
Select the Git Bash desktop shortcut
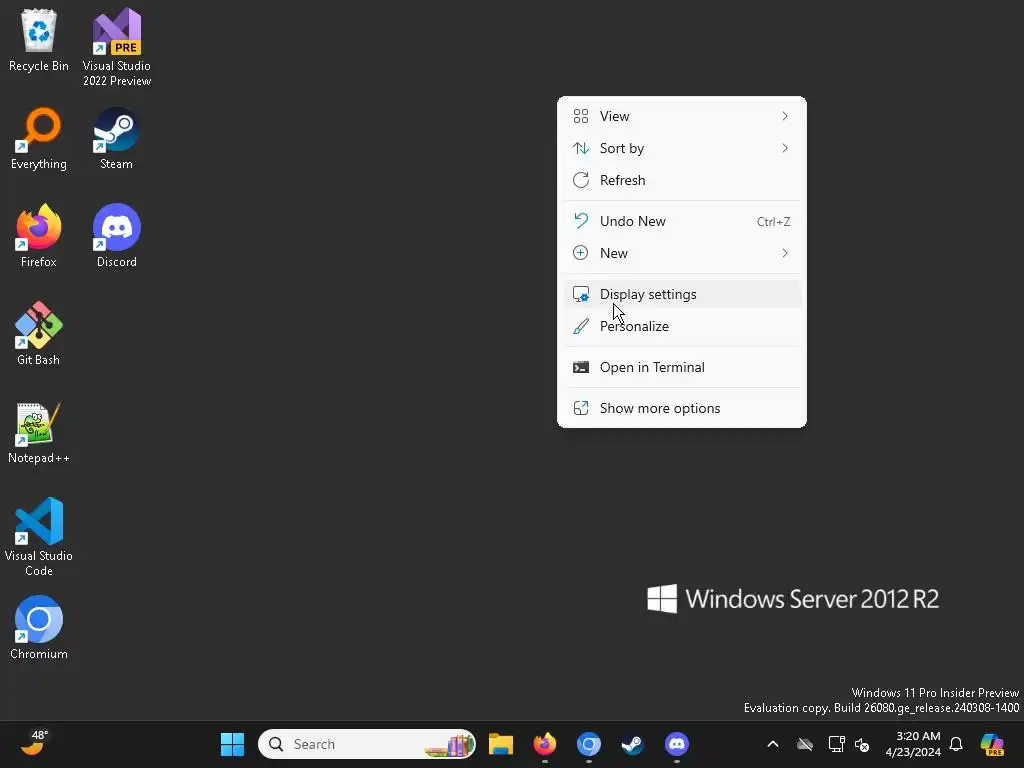click(39, 334)
